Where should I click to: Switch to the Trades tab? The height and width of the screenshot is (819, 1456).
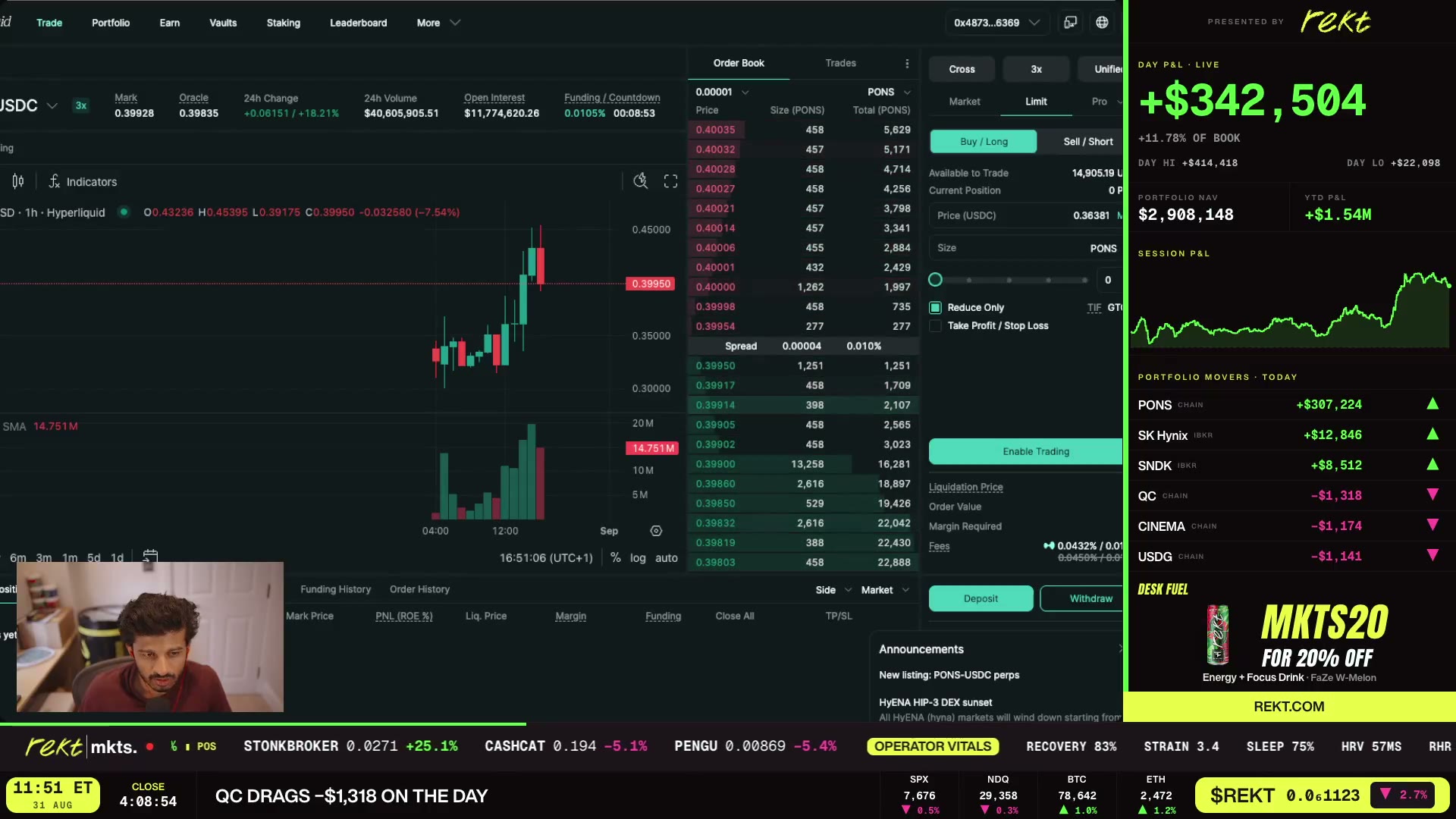point(840,63)
